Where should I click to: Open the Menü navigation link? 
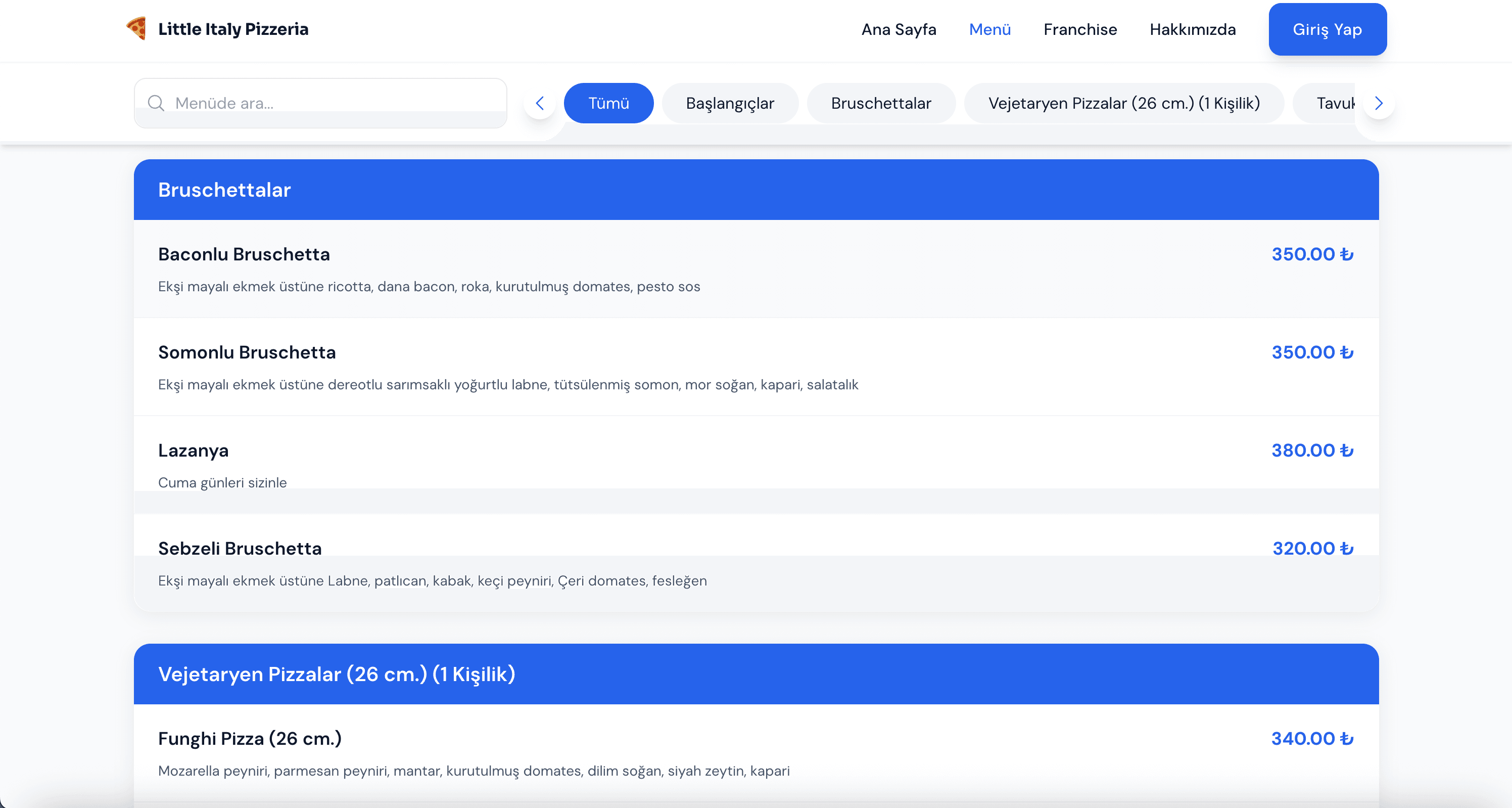[x=989, y=29]
